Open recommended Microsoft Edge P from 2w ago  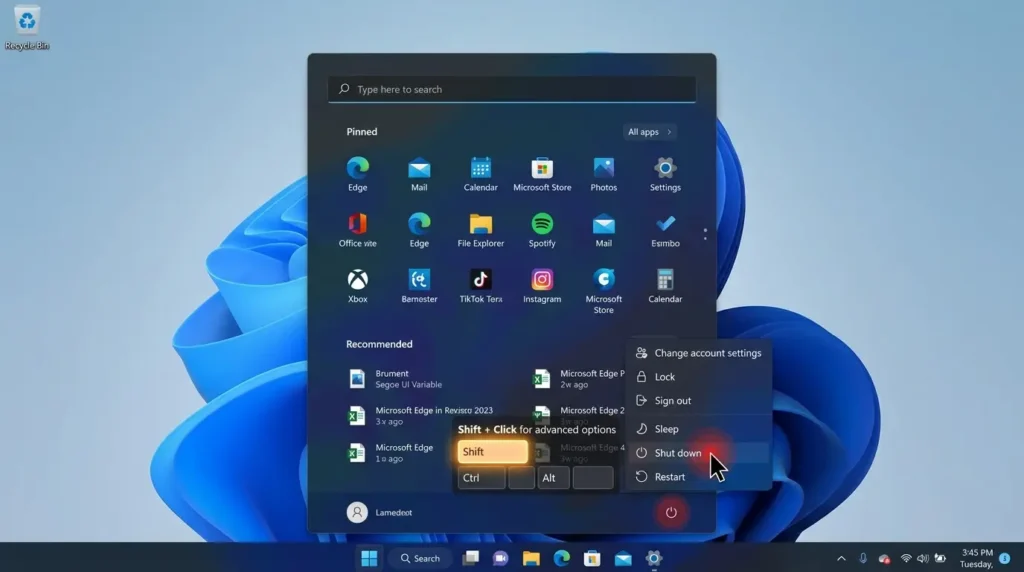coord(579,379)
